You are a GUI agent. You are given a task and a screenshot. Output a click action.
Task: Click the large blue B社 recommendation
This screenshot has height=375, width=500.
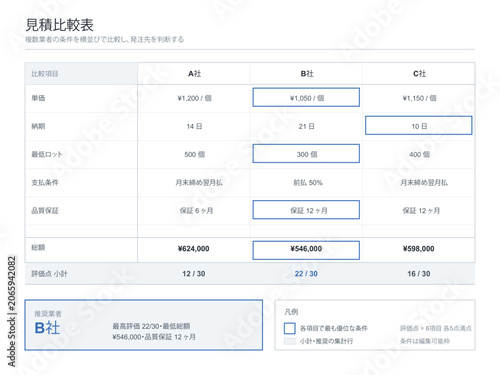click(x=47, y=328)
